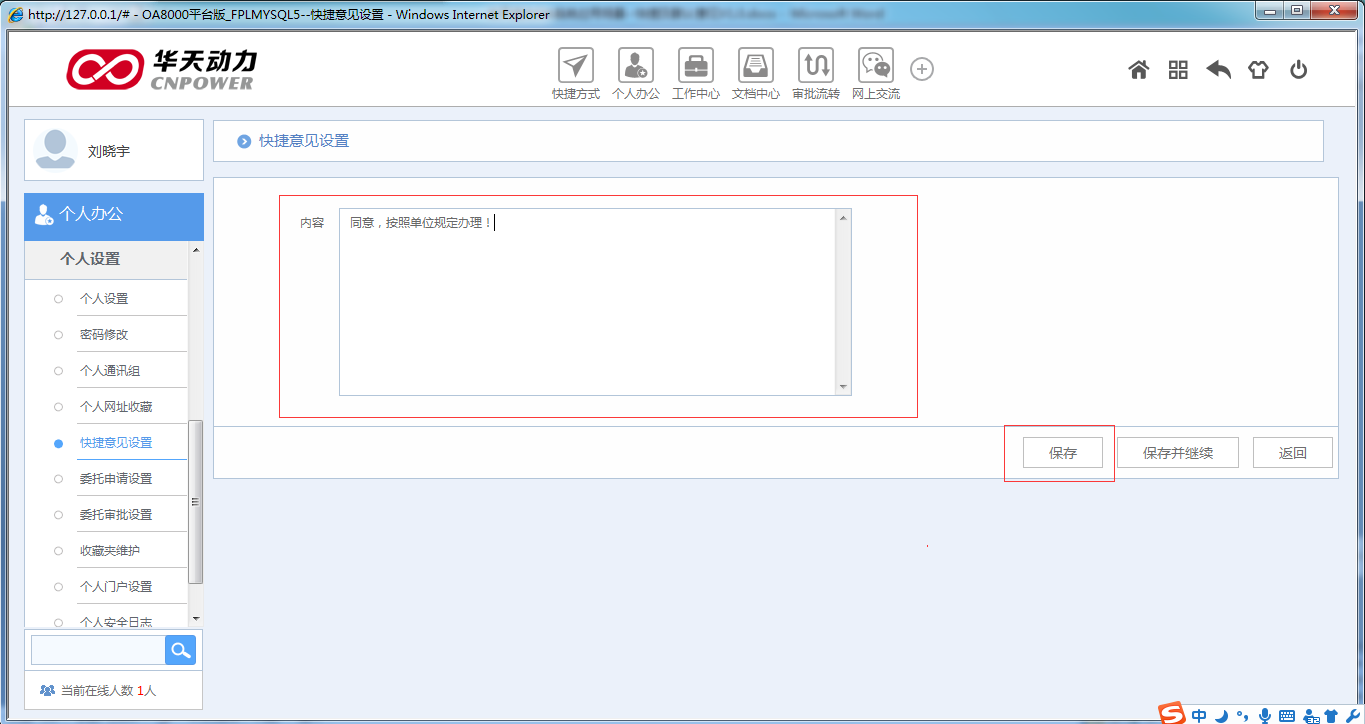
Task: Go to the home page icon
Action: (x=1138, y=70)
